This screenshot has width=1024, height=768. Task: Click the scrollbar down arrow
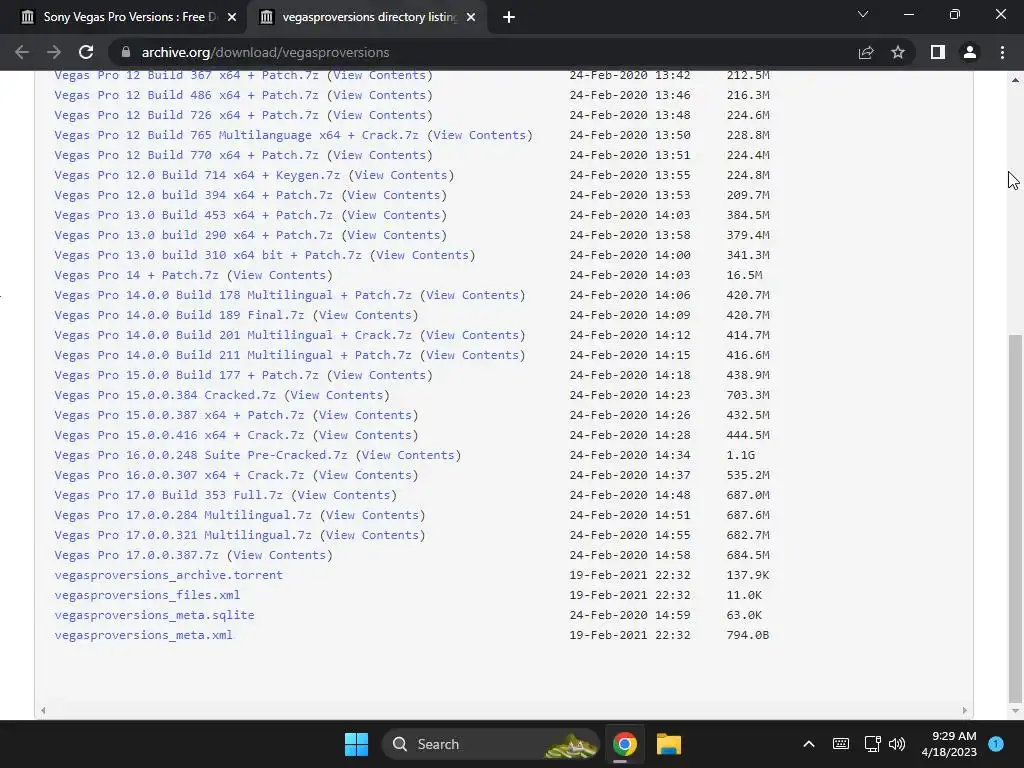[x=1015, y=711]
